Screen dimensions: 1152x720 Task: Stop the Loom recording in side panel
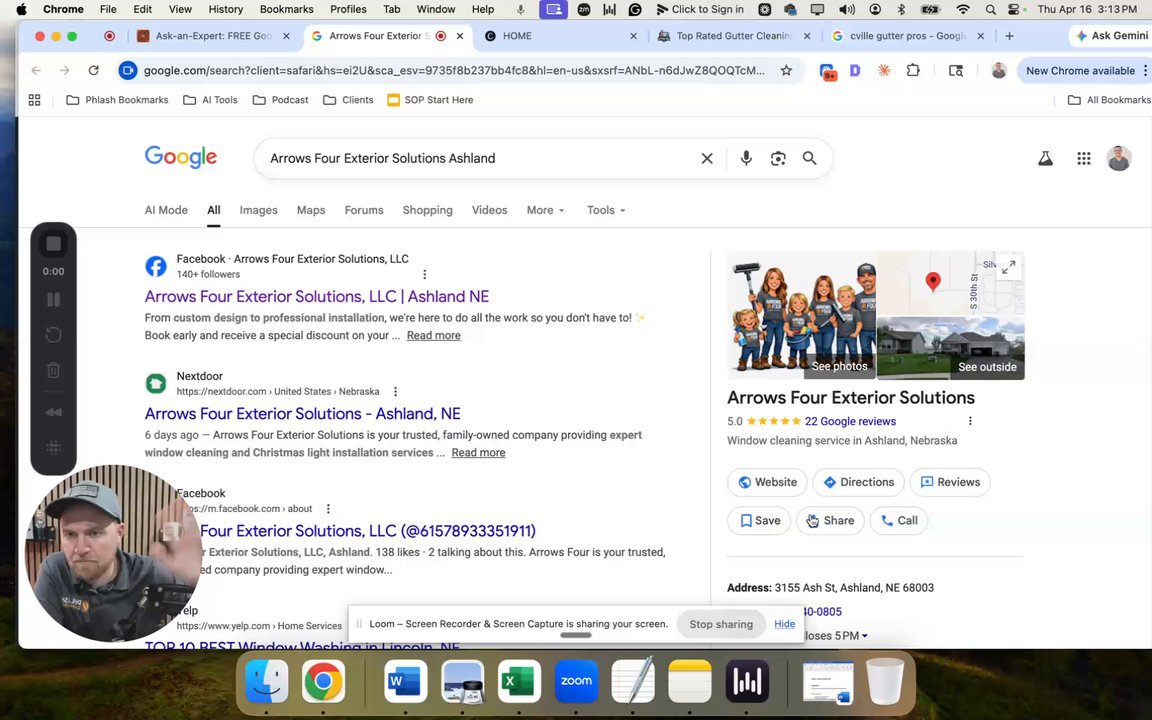[53, 244]
